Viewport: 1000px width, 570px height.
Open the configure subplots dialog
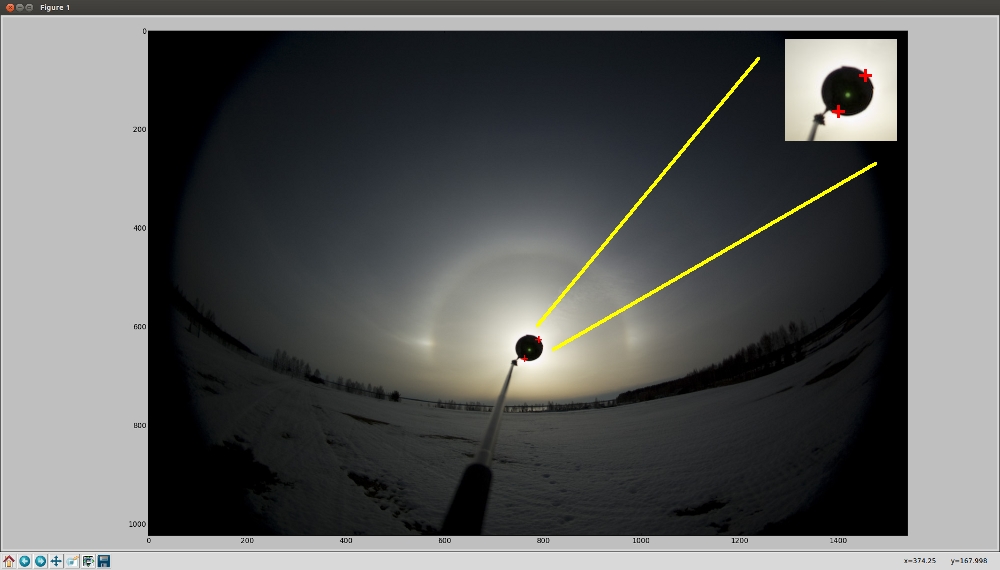coord(88,561)
